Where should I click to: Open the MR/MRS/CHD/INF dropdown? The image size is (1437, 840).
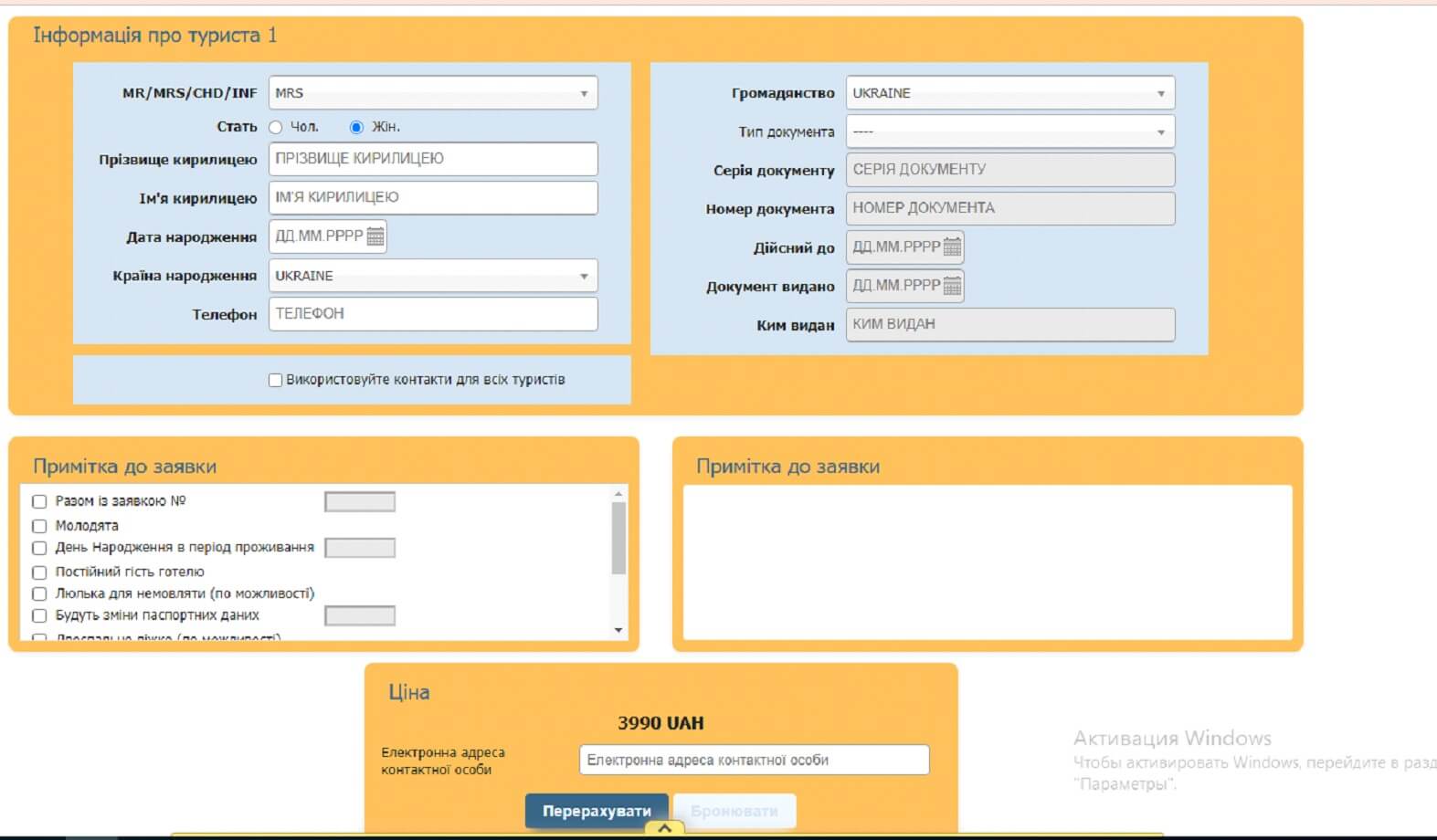pyautogui.click(x=433, y=93)
